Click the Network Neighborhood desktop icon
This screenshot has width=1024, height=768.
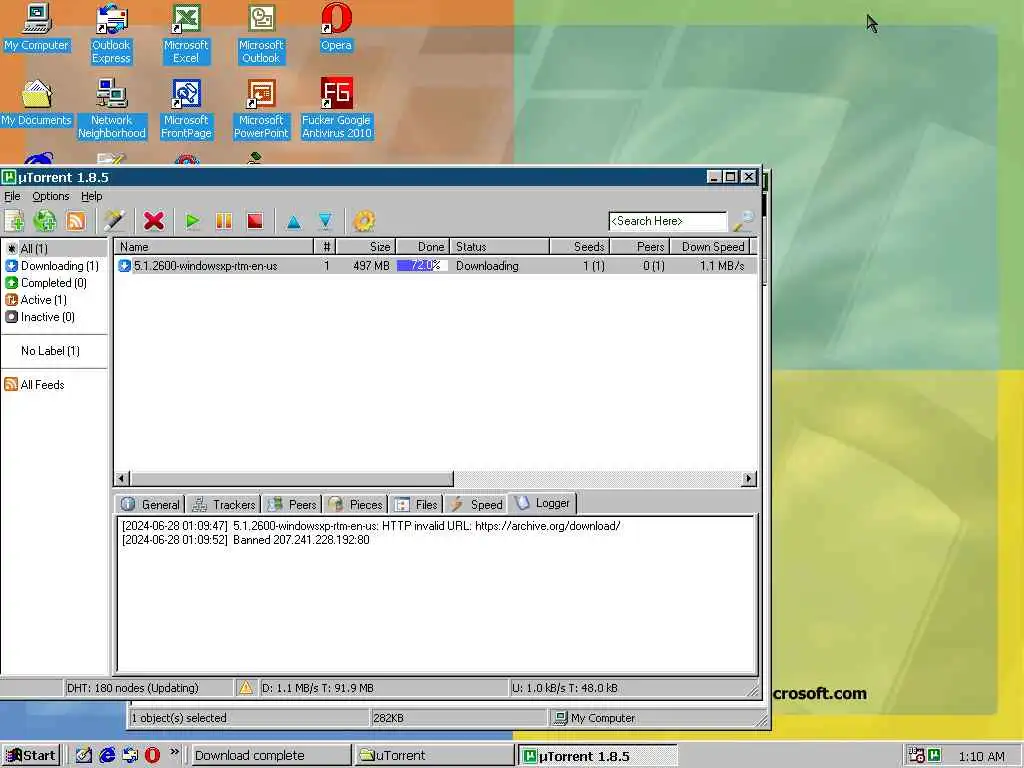112,109
